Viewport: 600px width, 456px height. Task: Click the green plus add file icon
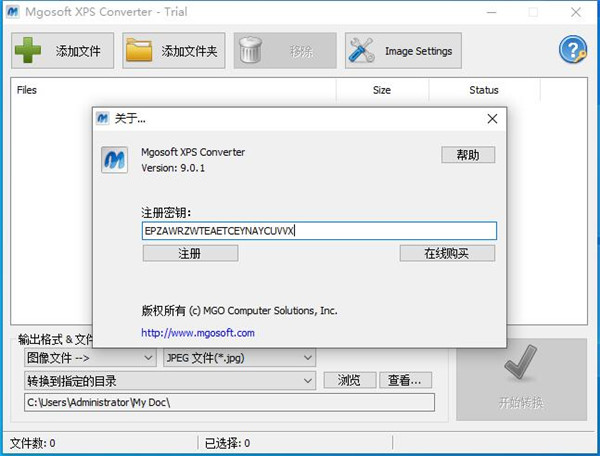(x=28, y=50)
